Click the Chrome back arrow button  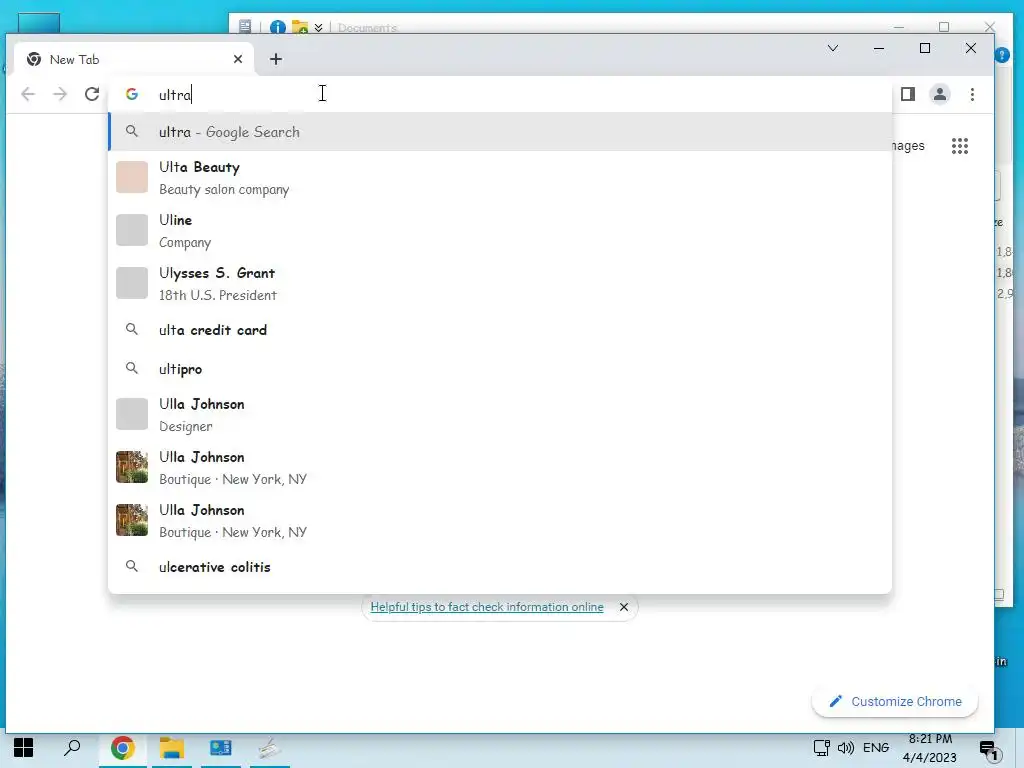click(28, 94)
